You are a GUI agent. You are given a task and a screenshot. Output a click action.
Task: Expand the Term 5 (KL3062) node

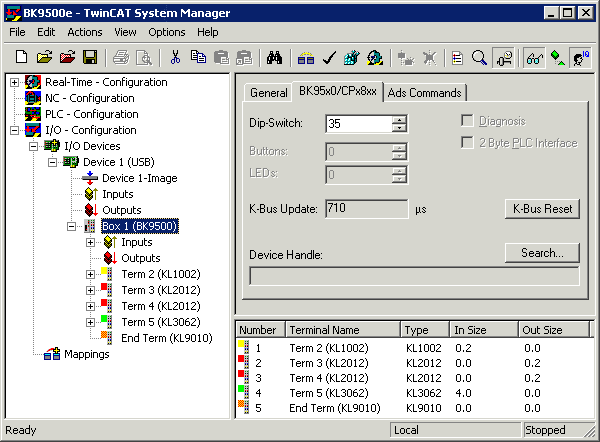[x=91, y=323]
